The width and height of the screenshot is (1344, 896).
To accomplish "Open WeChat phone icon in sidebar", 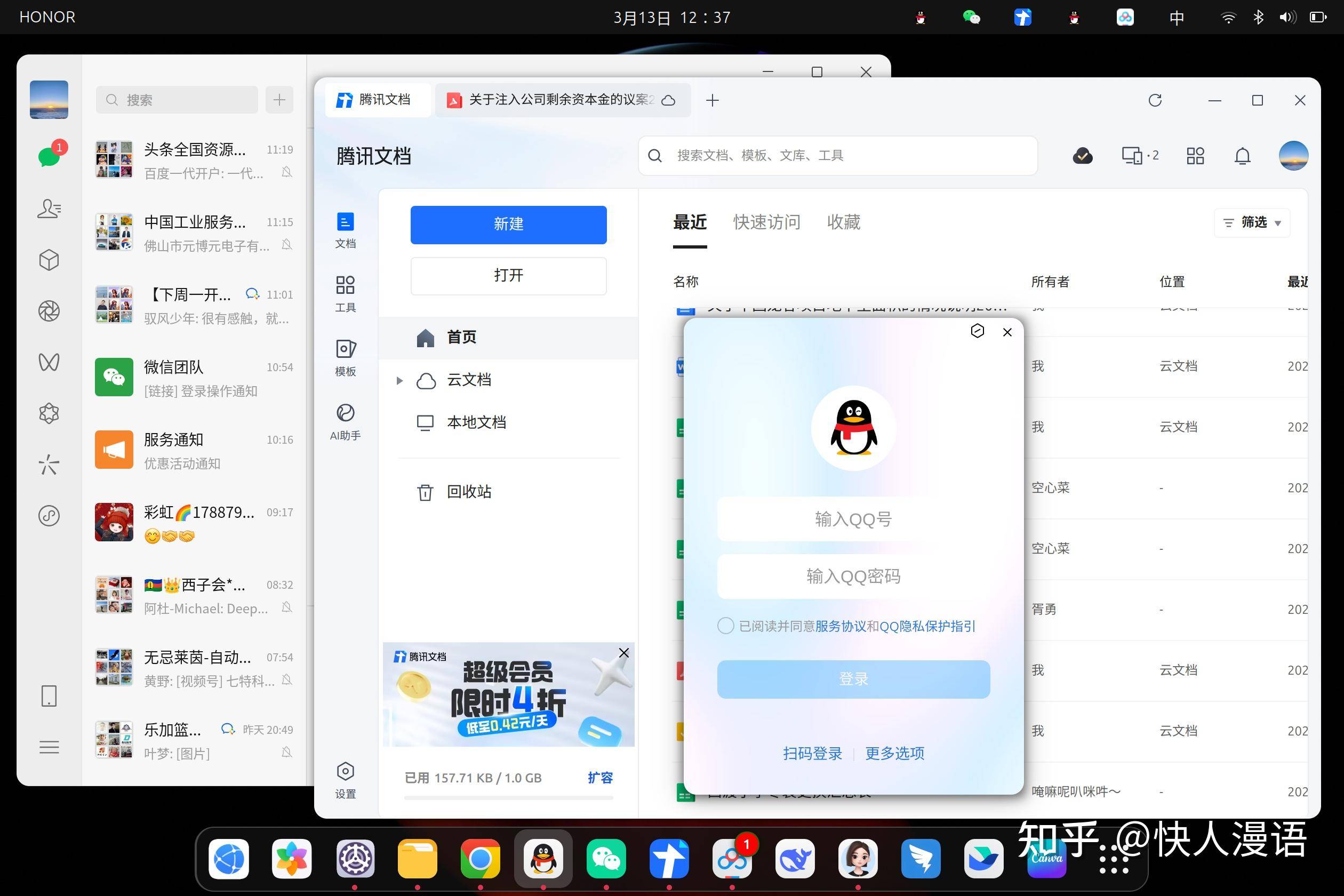I will 49,695.
